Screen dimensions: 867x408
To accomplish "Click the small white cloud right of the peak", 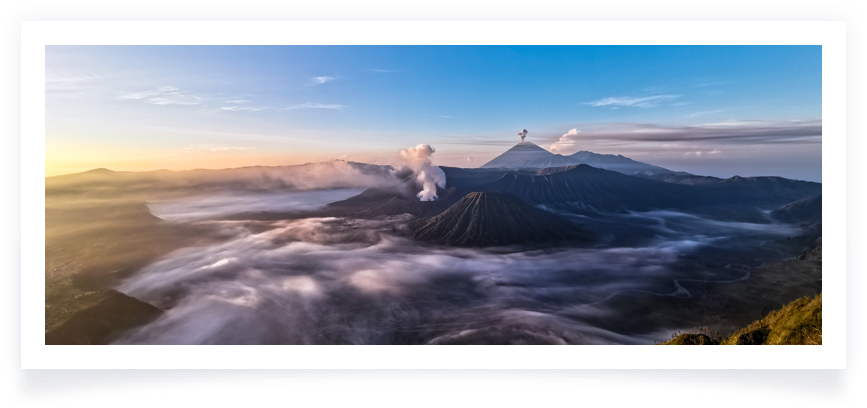I will (564, 140).
